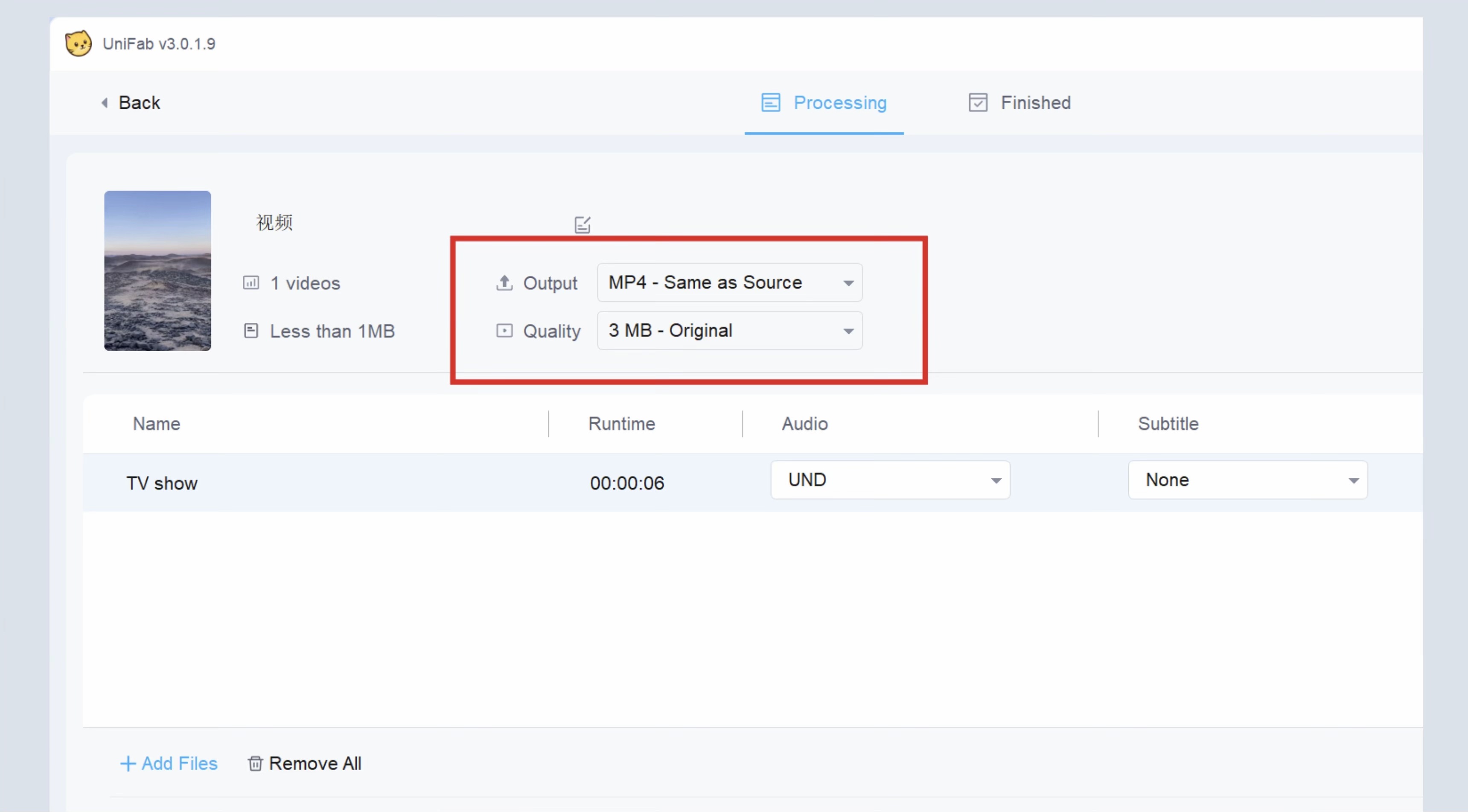Click the Output upload icon
The image size is (1468, 812).
tap(504, 282)
